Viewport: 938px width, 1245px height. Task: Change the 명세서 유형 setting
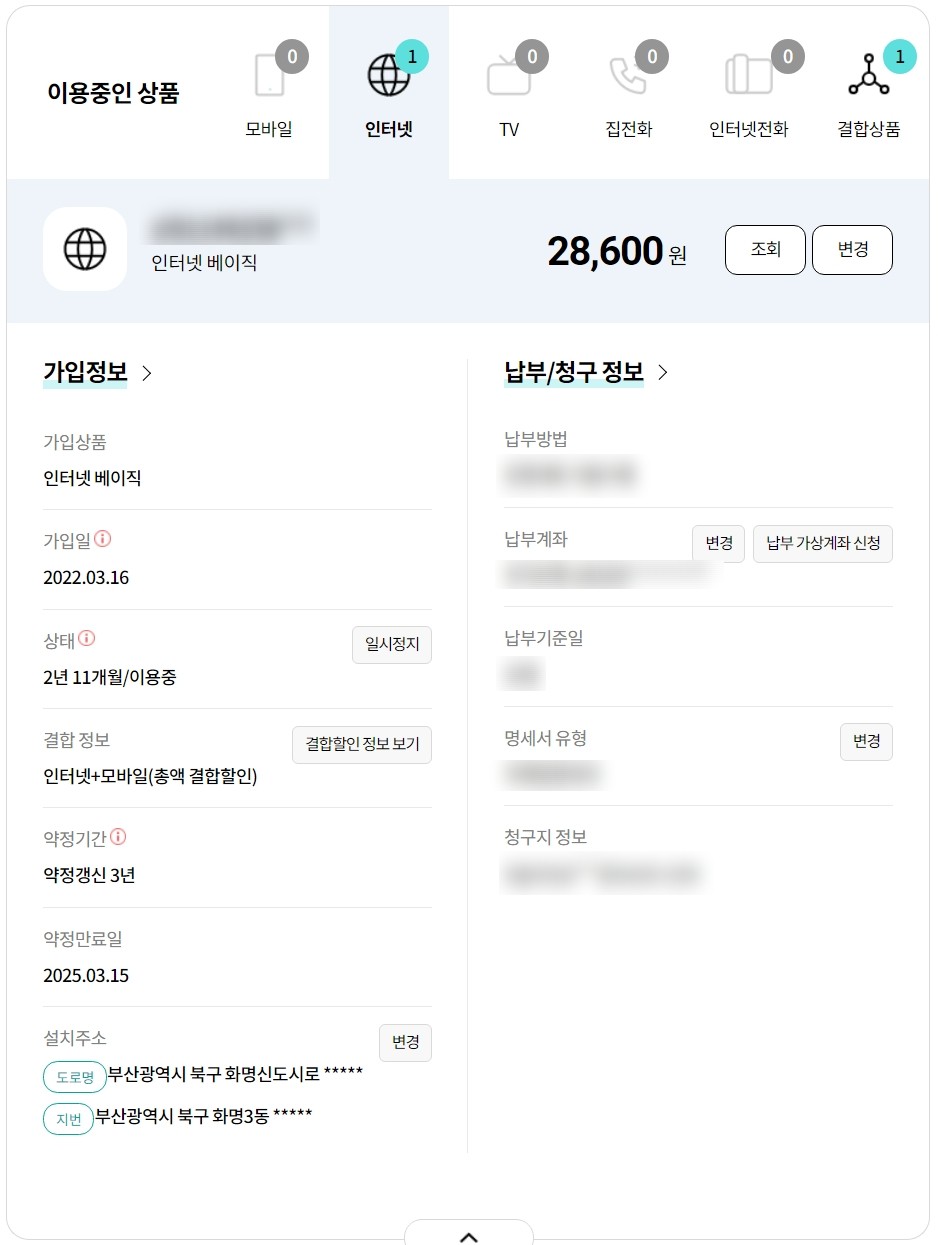pyautogui.click(x=866, y=742)
